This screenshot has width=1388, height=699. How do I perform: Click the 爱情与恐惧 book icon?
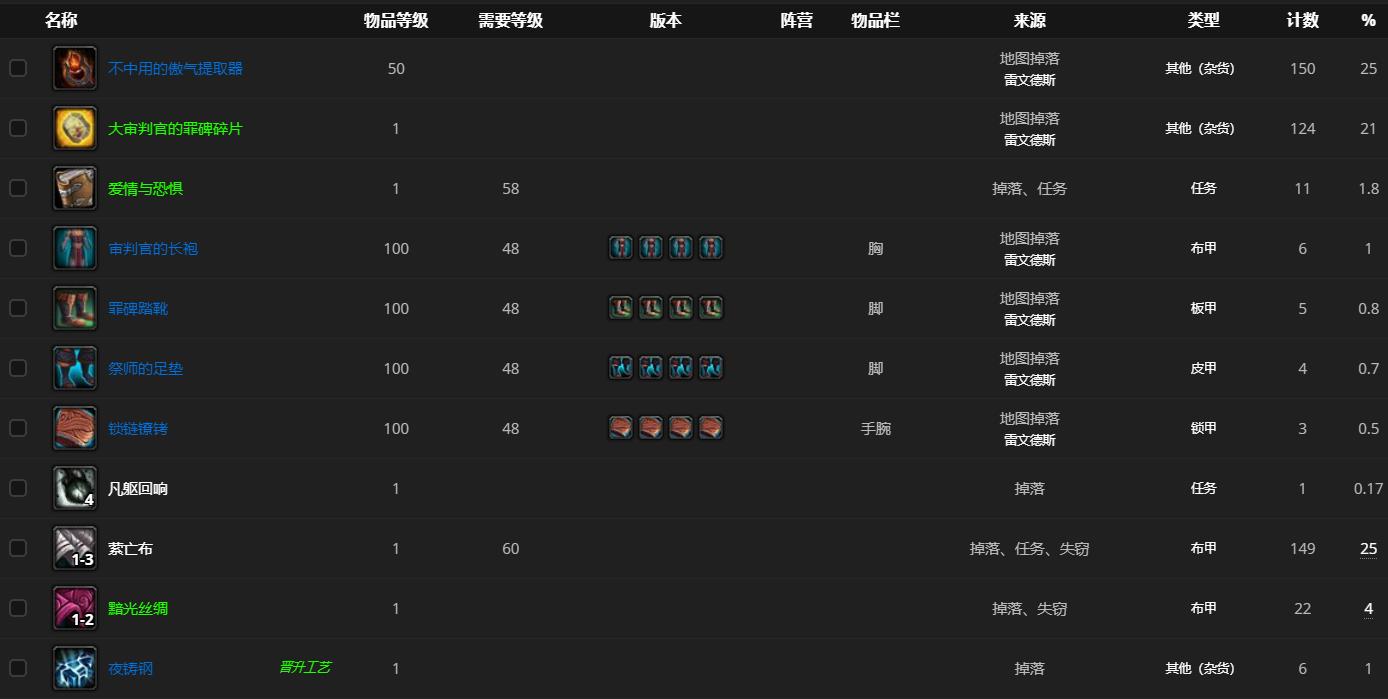[x=75, y=188]
